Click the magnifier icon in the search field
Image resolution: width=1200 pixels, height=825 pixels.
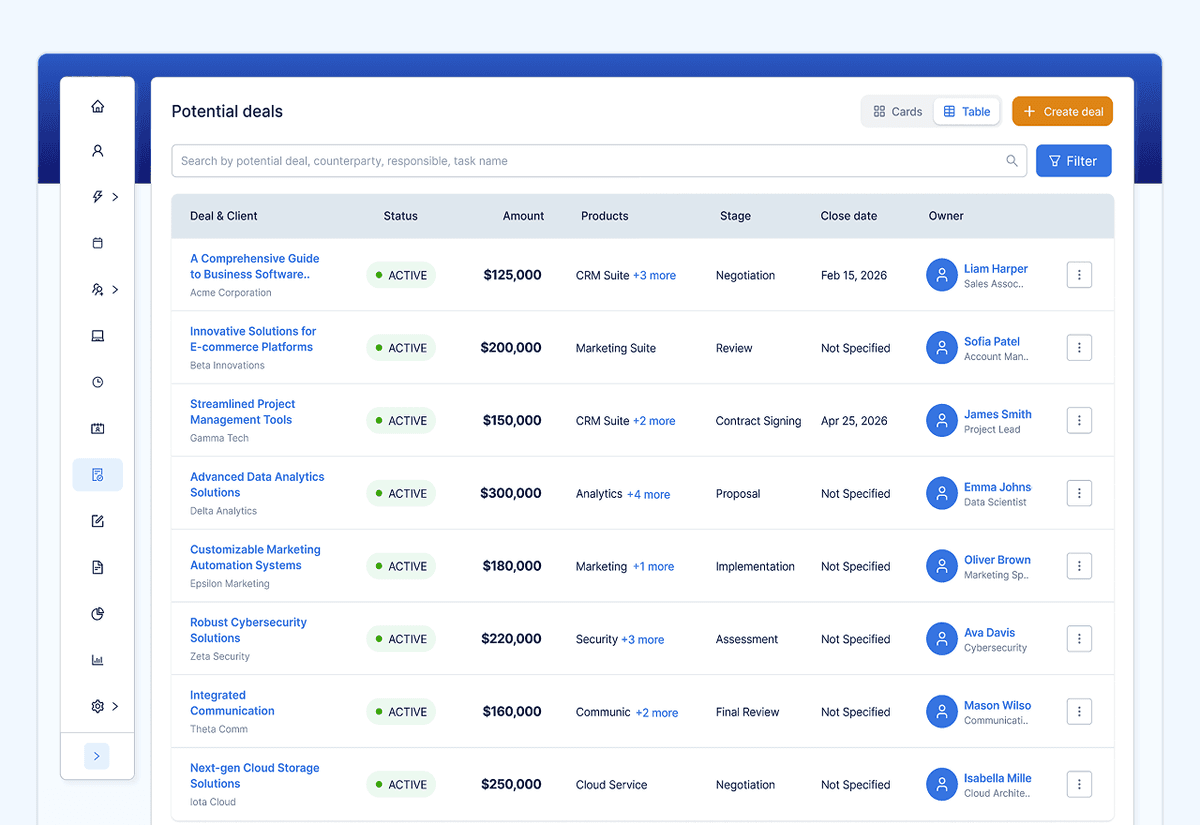(1012, 161)
